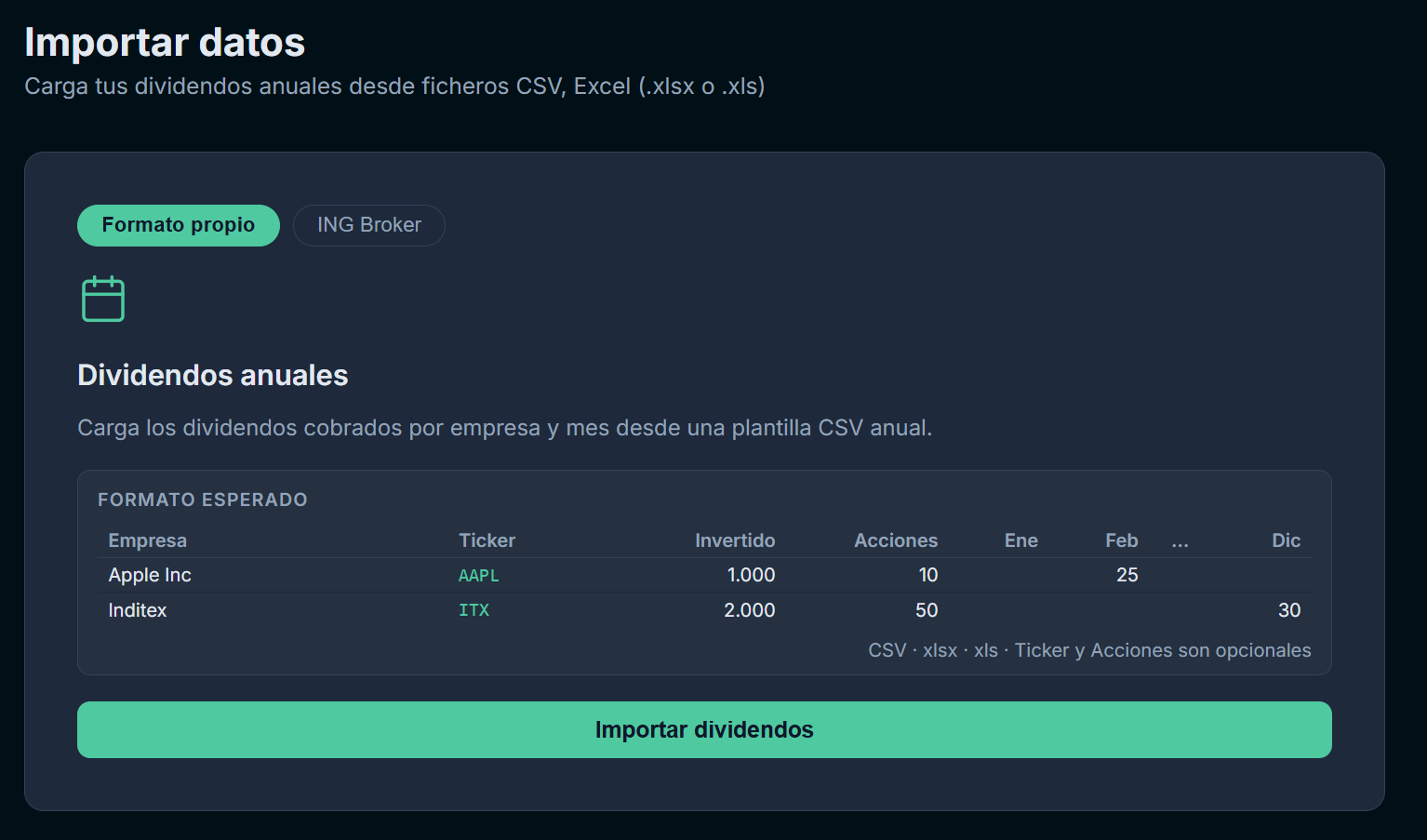Click the ITX ticker cell
Viewport: 1427px width, 840px height.
pyautogui.click(x=473, y=610)
